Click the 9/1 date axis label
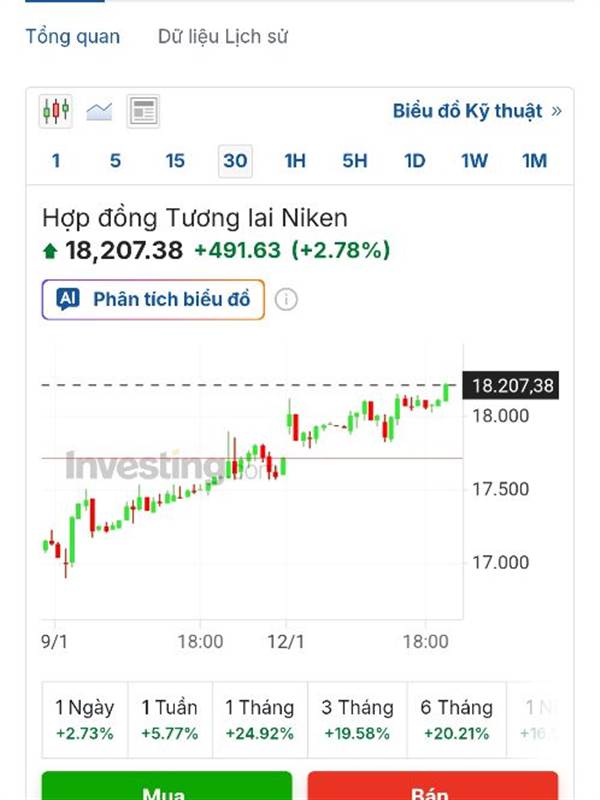Viewport: 600px width, 800px height. (x=54, y=642)
